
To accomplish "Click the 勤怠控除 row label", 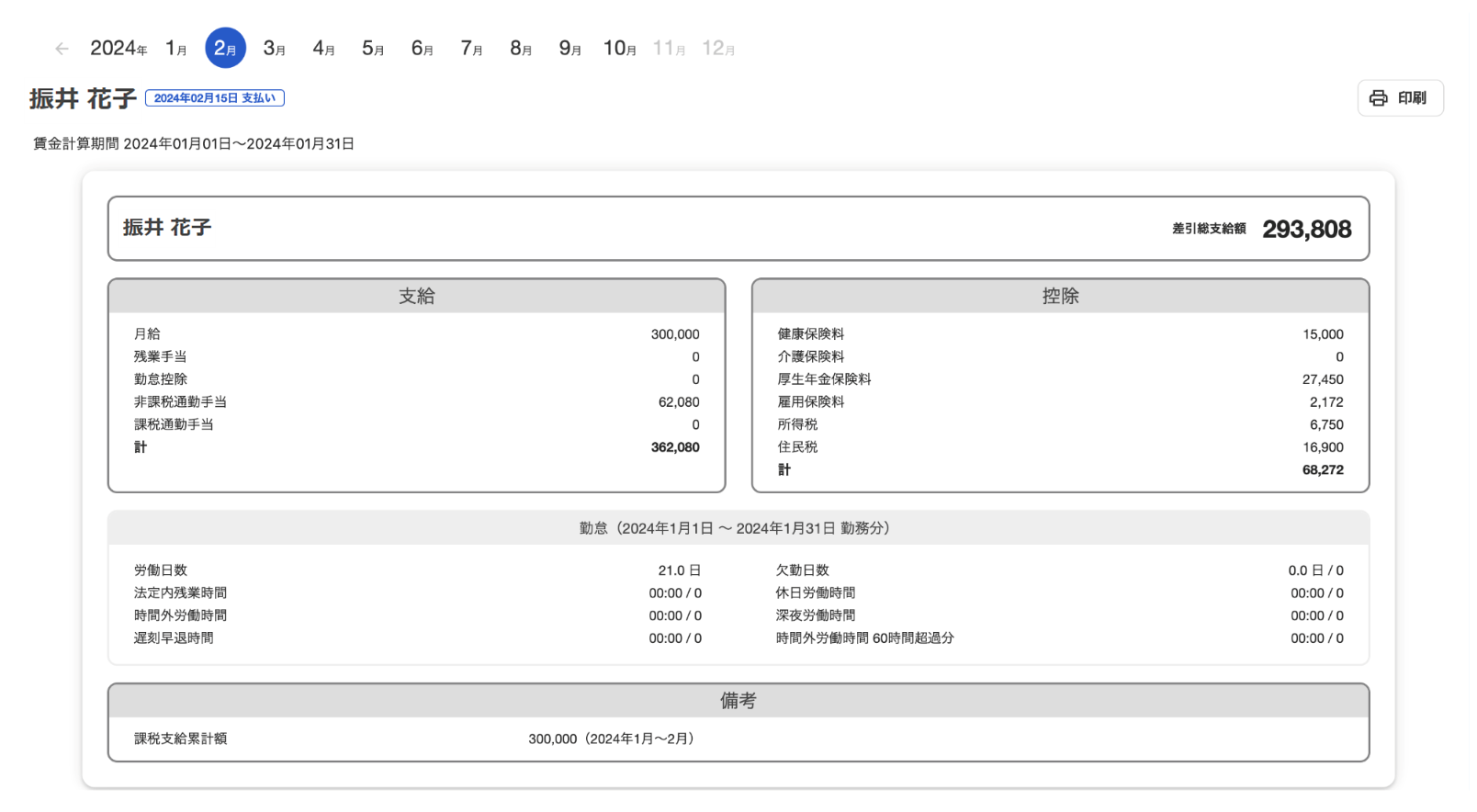I will tap(161, 379).
